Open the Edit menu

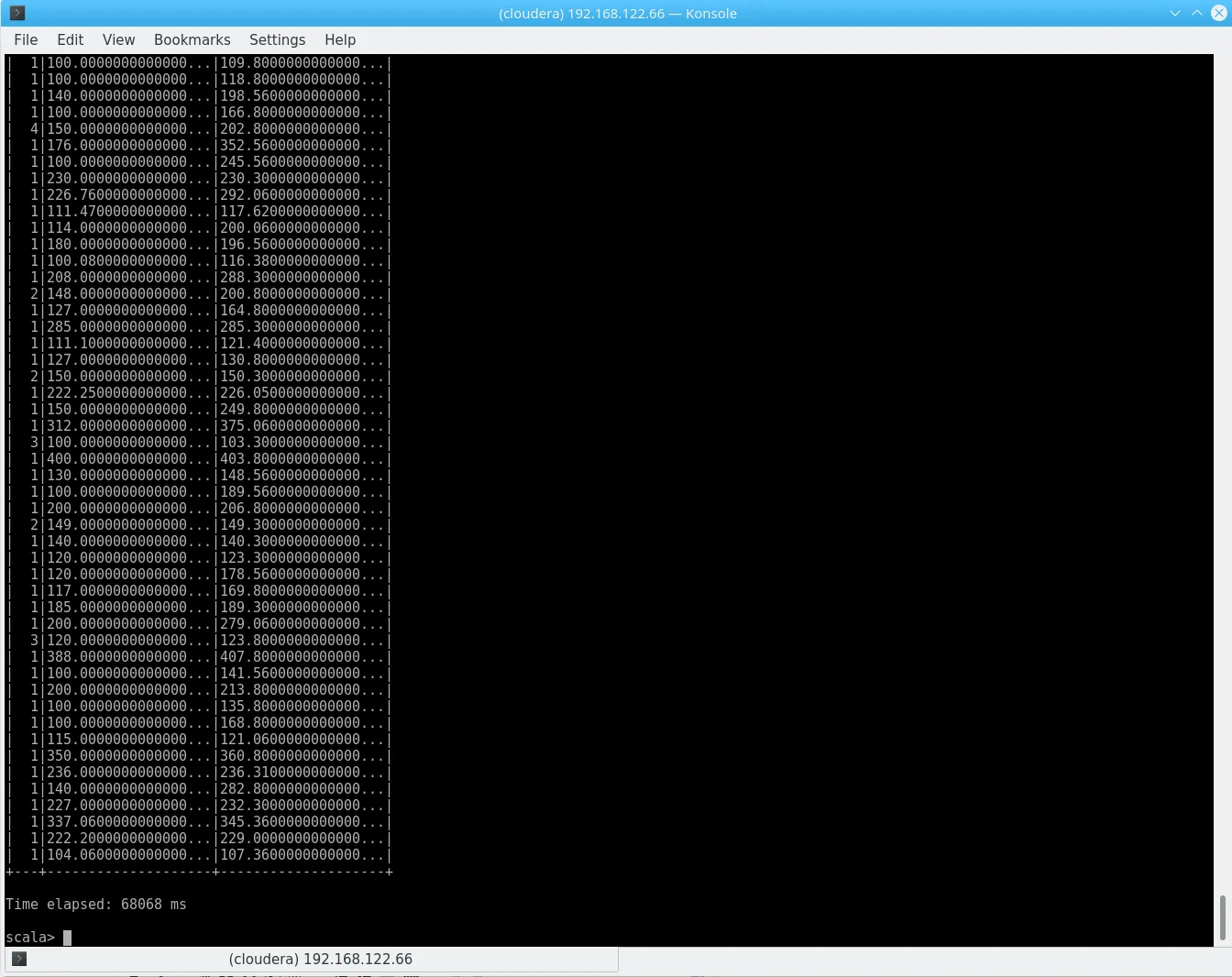coord(70,39)
